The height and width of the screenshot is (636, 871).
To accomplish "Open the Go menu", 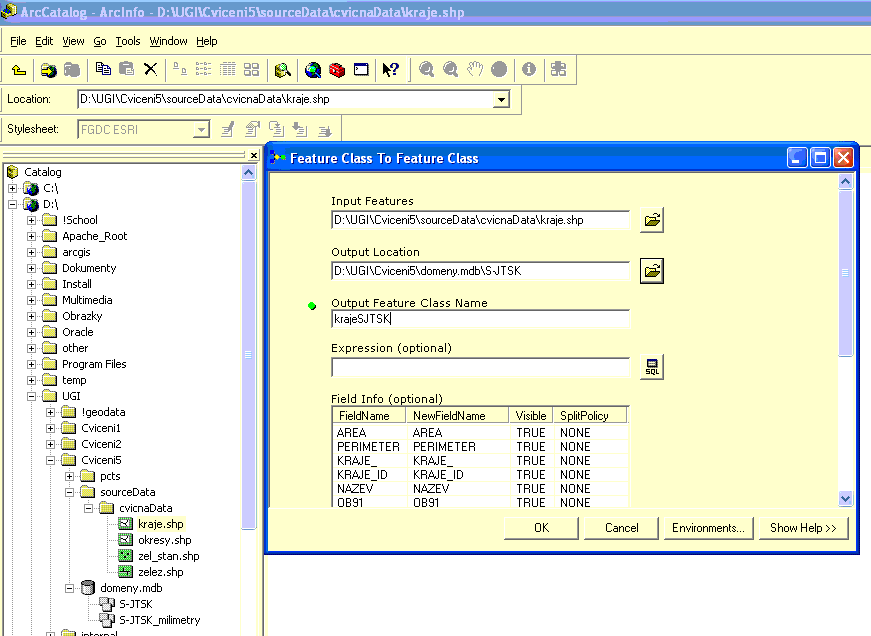I will [x=100, y=41].
